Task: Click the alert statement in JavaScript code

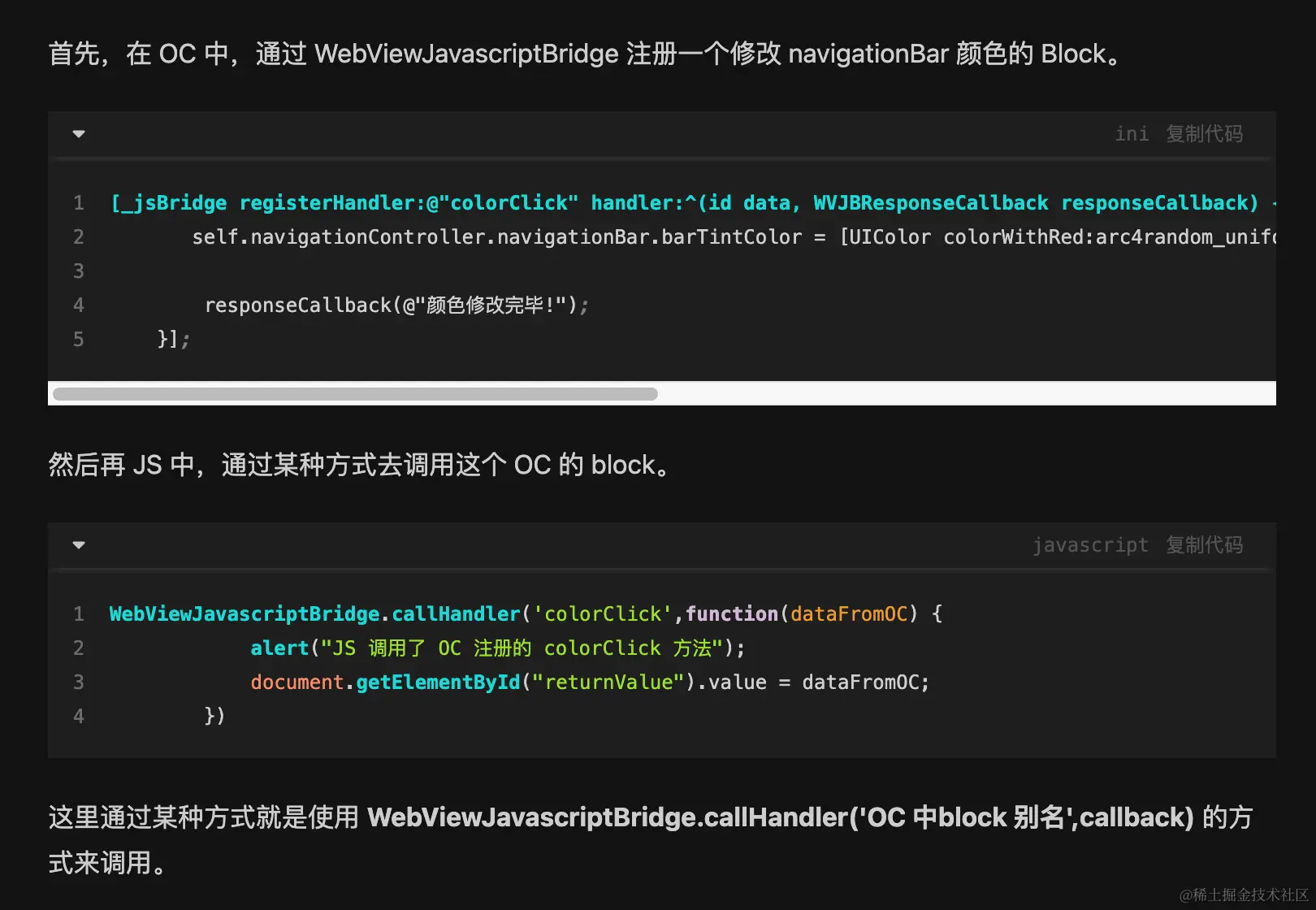Action: [x=497, y=648]
